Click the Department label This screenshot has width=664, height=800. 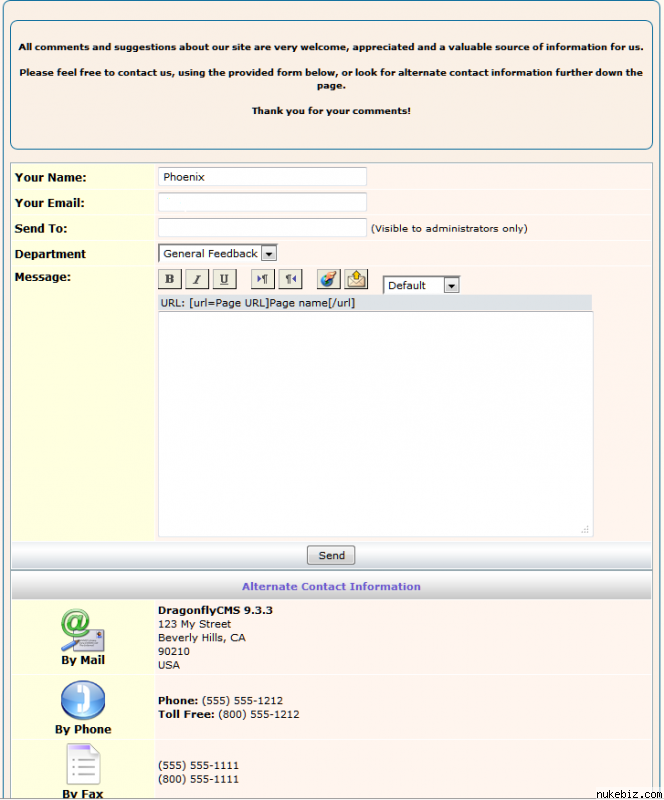50,254
